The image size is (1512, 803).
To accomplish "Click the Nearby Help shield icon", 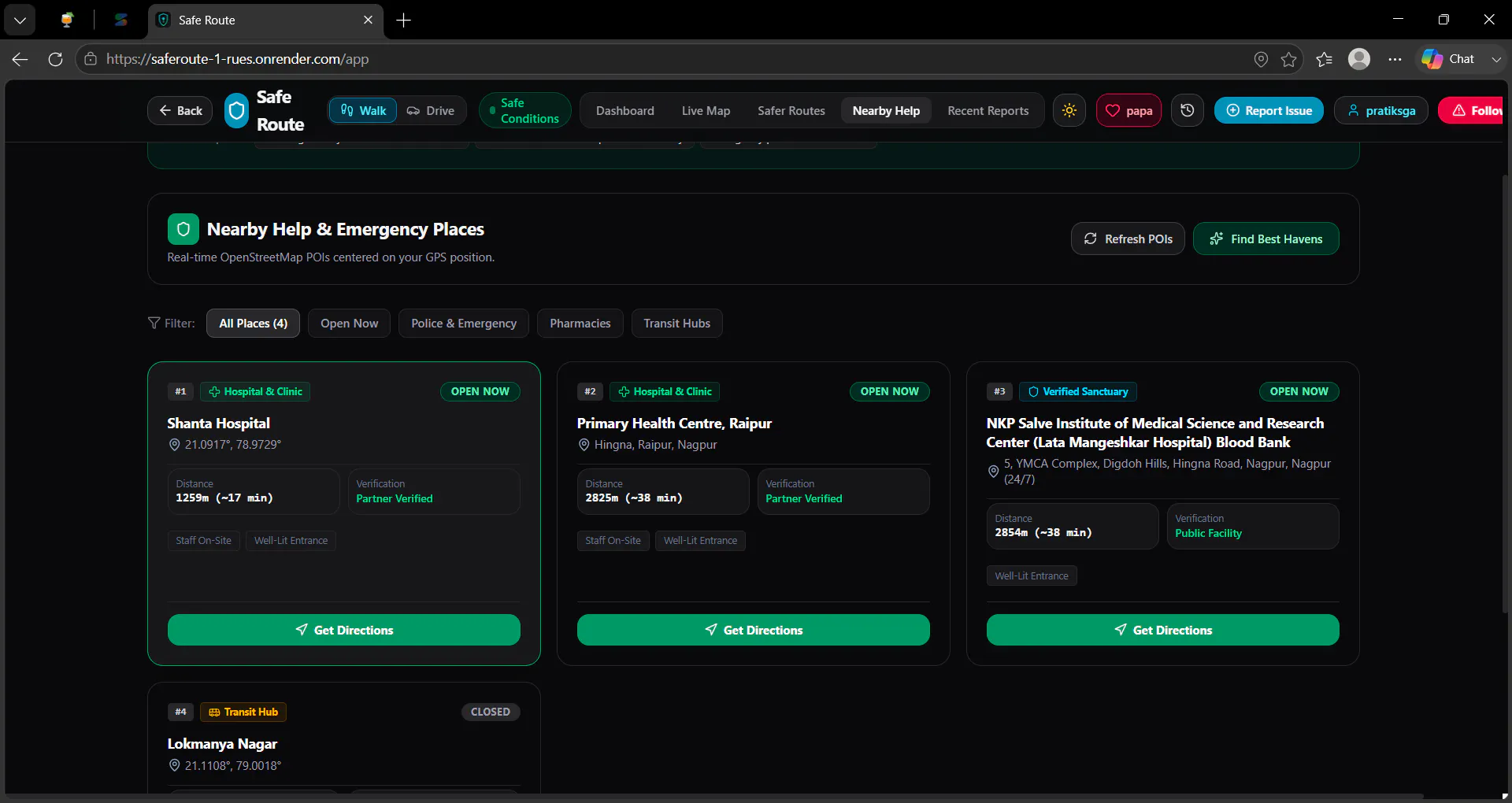I will coord(183,229).
